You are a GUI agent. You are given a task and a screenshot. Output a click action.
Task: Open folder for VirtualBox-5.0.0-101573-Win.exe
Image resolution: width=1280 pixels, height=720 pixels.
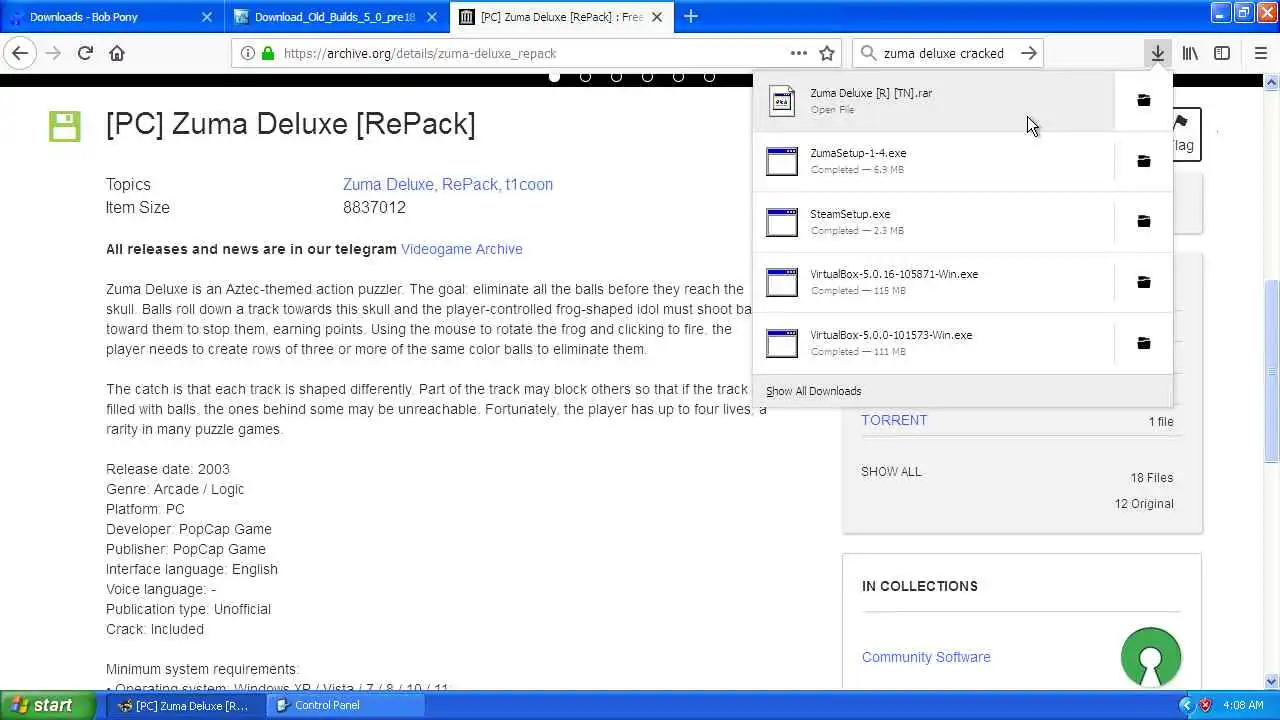[x=1143, y=343]
